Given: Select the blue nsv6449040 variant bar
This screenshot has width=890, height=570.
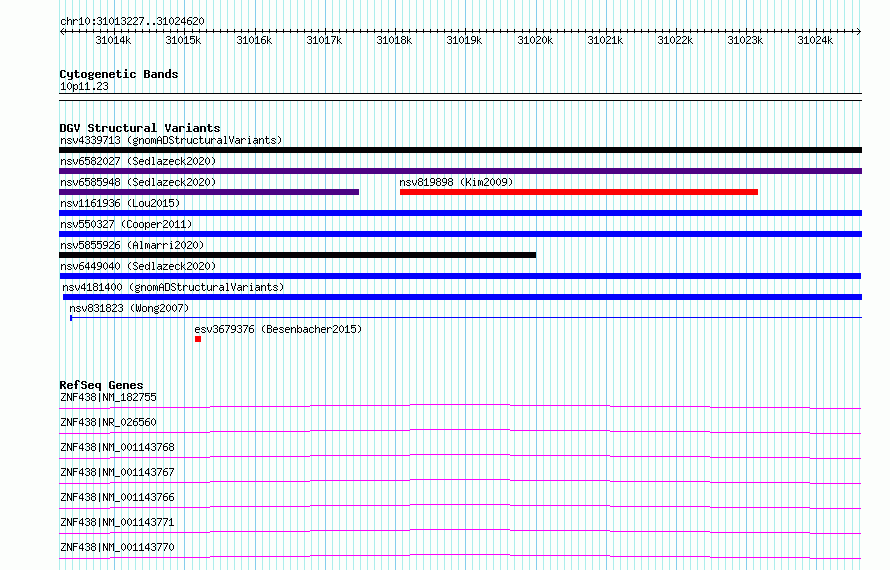Looking at the screenshot, I should (x=460, y=276).
